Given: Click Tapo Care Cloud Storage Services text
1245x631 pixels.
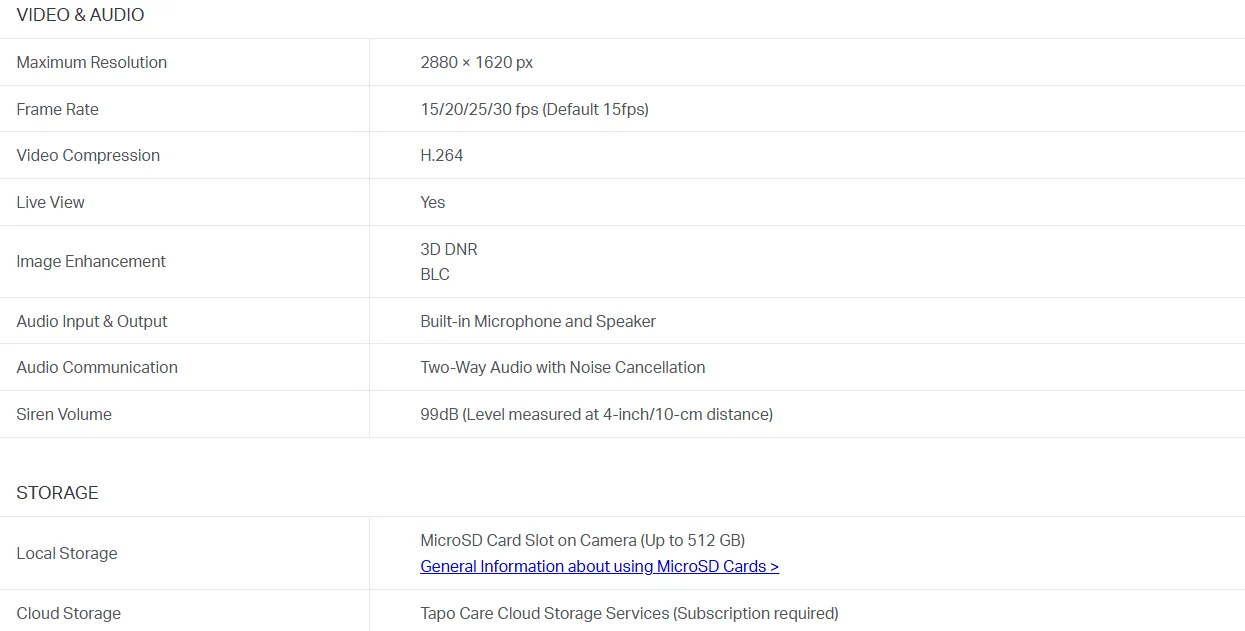Looking at the screenshot, I should 629,613.
